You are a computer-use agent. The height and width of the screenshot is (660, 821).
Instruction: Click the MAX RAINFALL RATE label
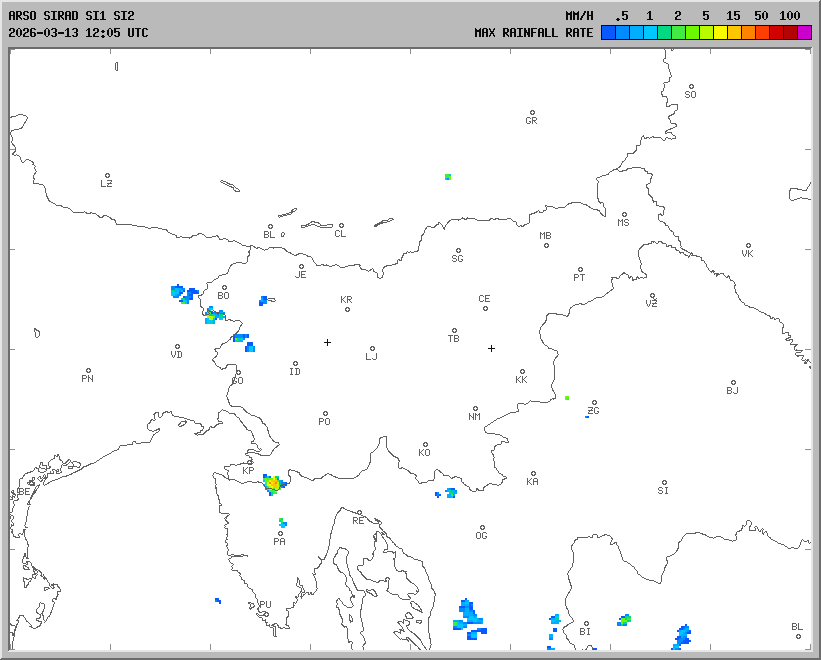tap(533, 33)
